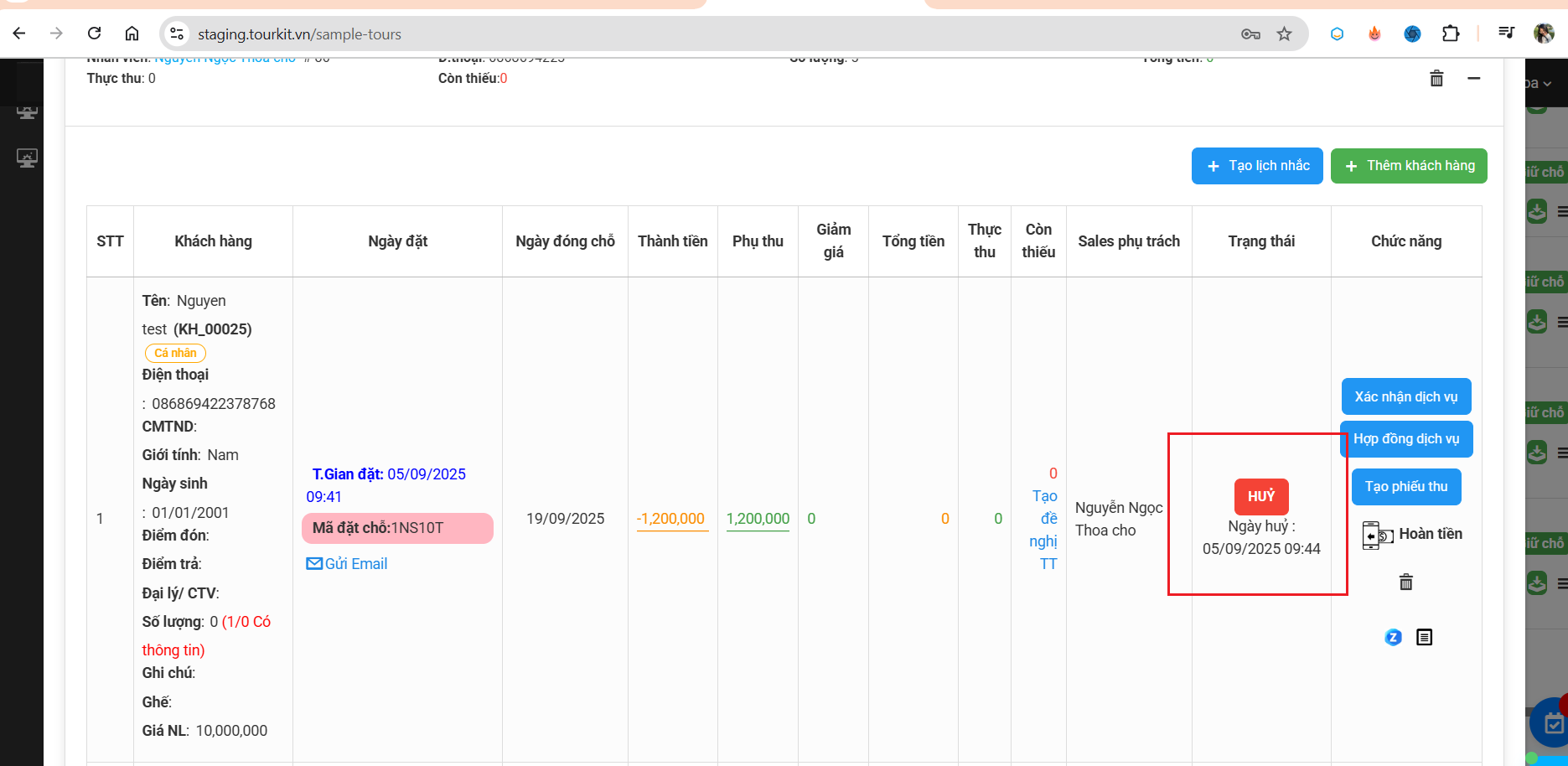
Task: Click the browser address bar URL
Action: click(299, 34)
